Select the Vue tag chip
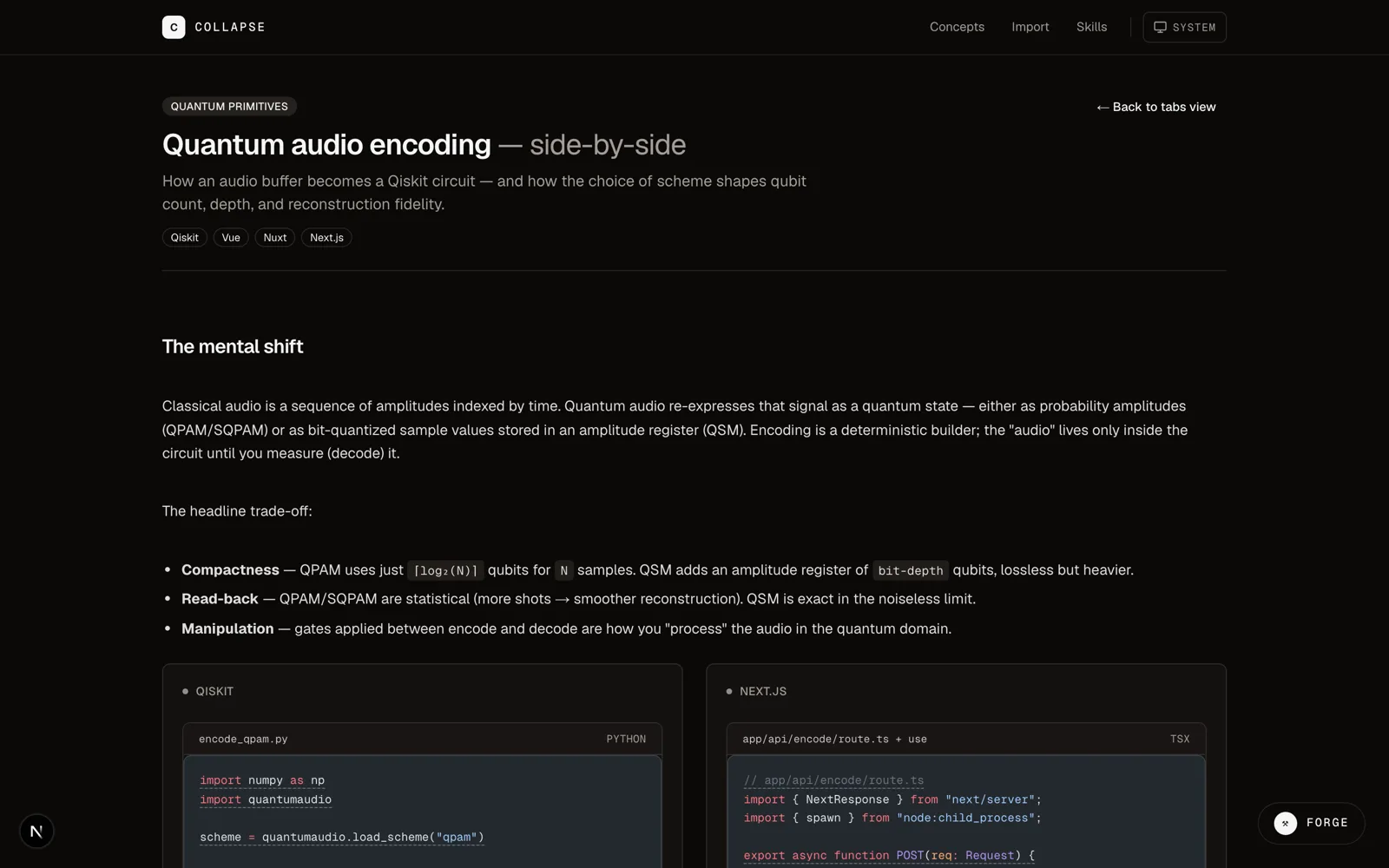Screen dimensions: 1389x868 coord(231,238)
